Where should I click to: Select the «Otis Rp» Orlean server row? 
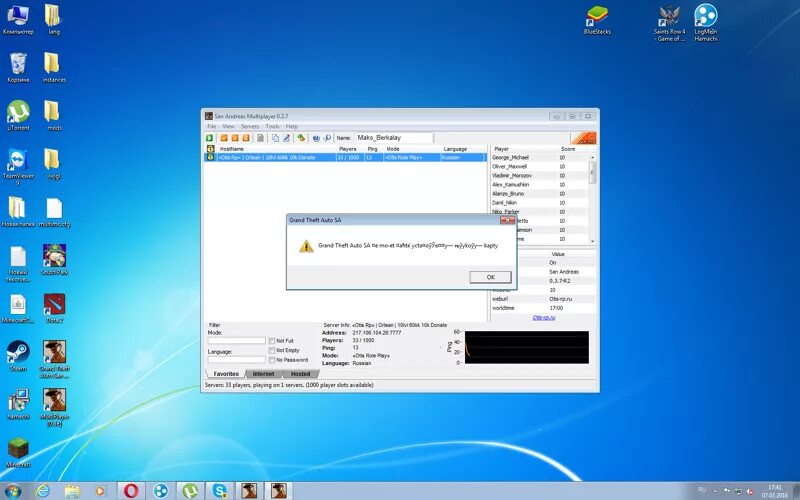coord(345,158)
